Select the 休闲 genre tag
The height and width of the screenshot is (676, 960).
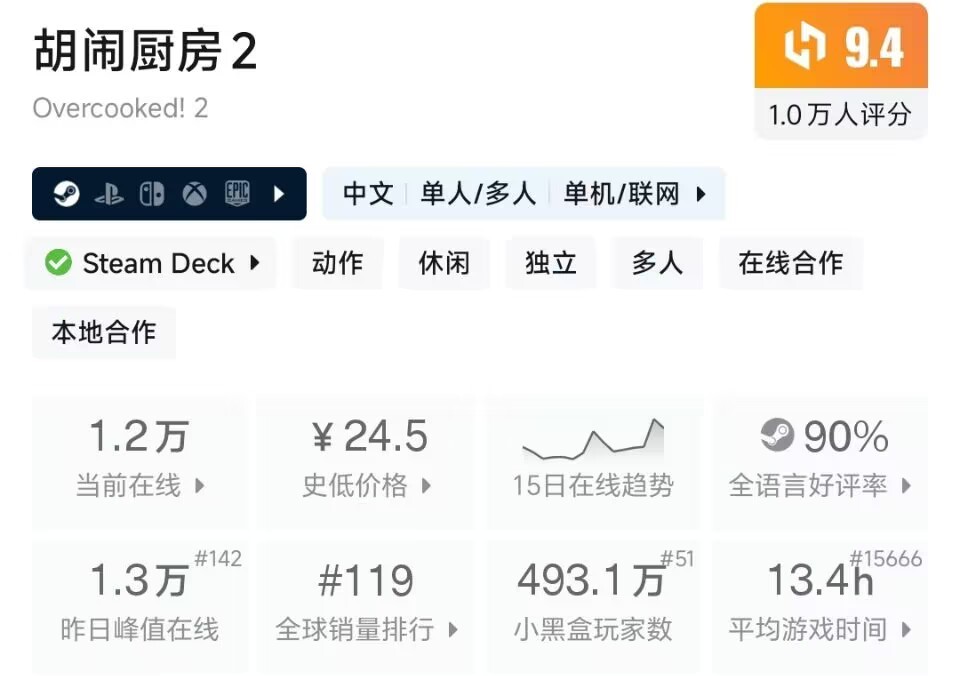pyautogui.click(x=444, y=263)
